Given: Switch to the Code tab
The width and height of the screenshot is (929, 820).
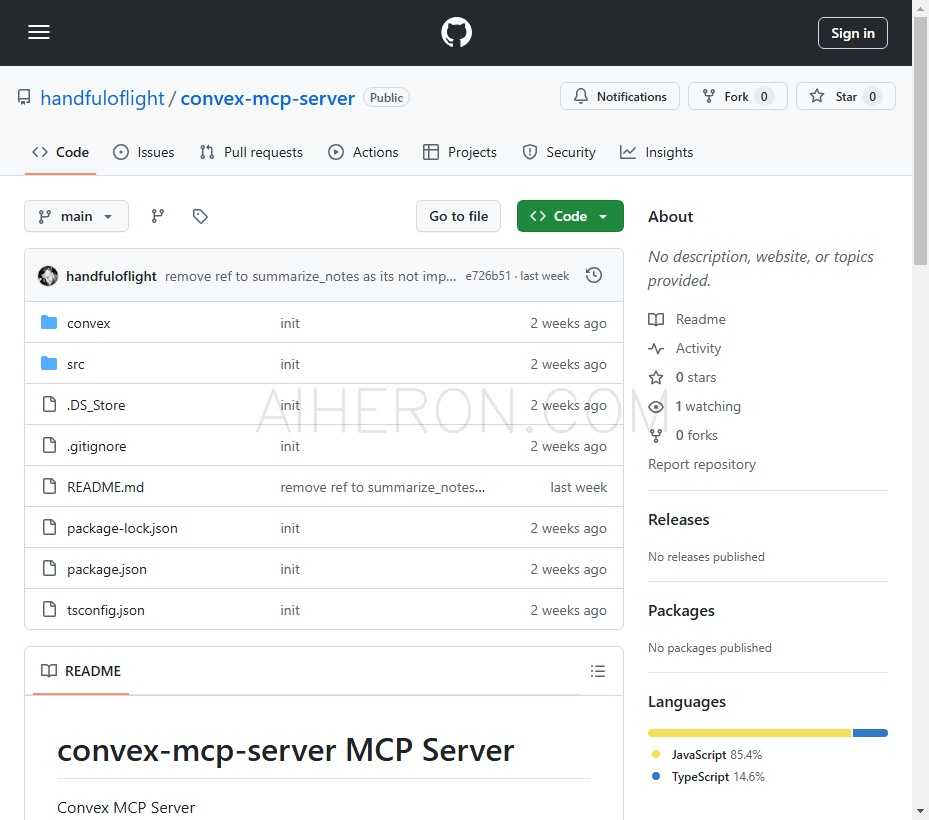Looking at the screenshot, I should coord(60,152).
